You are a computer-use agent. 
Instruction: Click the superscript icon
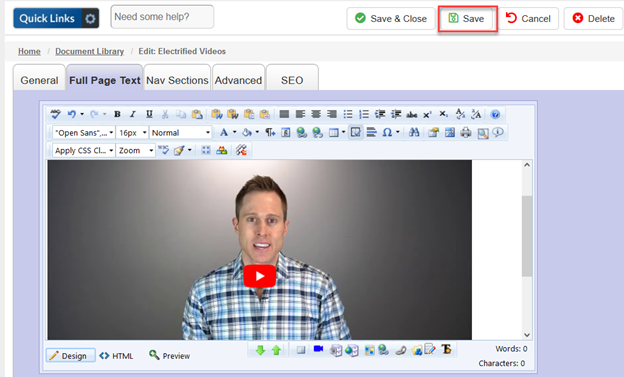pos(427,114)
